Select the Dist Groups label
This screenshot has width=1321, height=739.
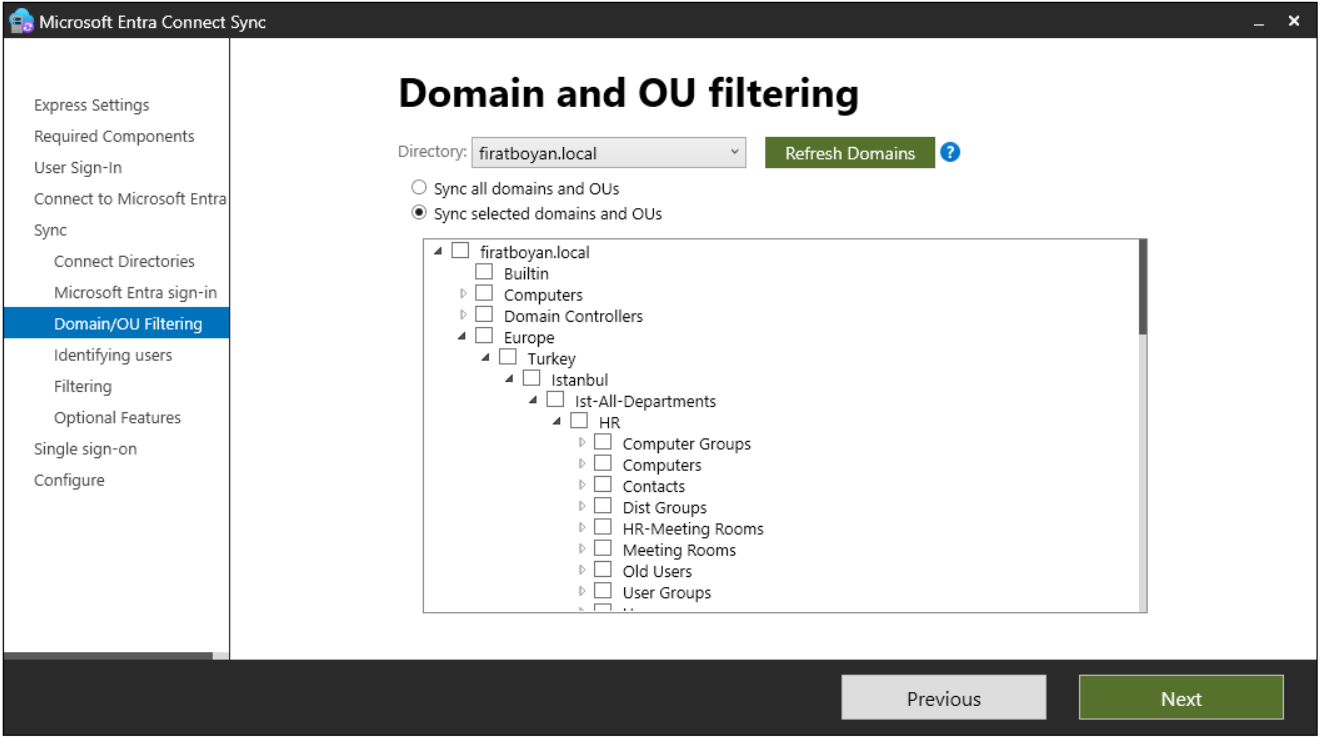[x=664, y=507]
